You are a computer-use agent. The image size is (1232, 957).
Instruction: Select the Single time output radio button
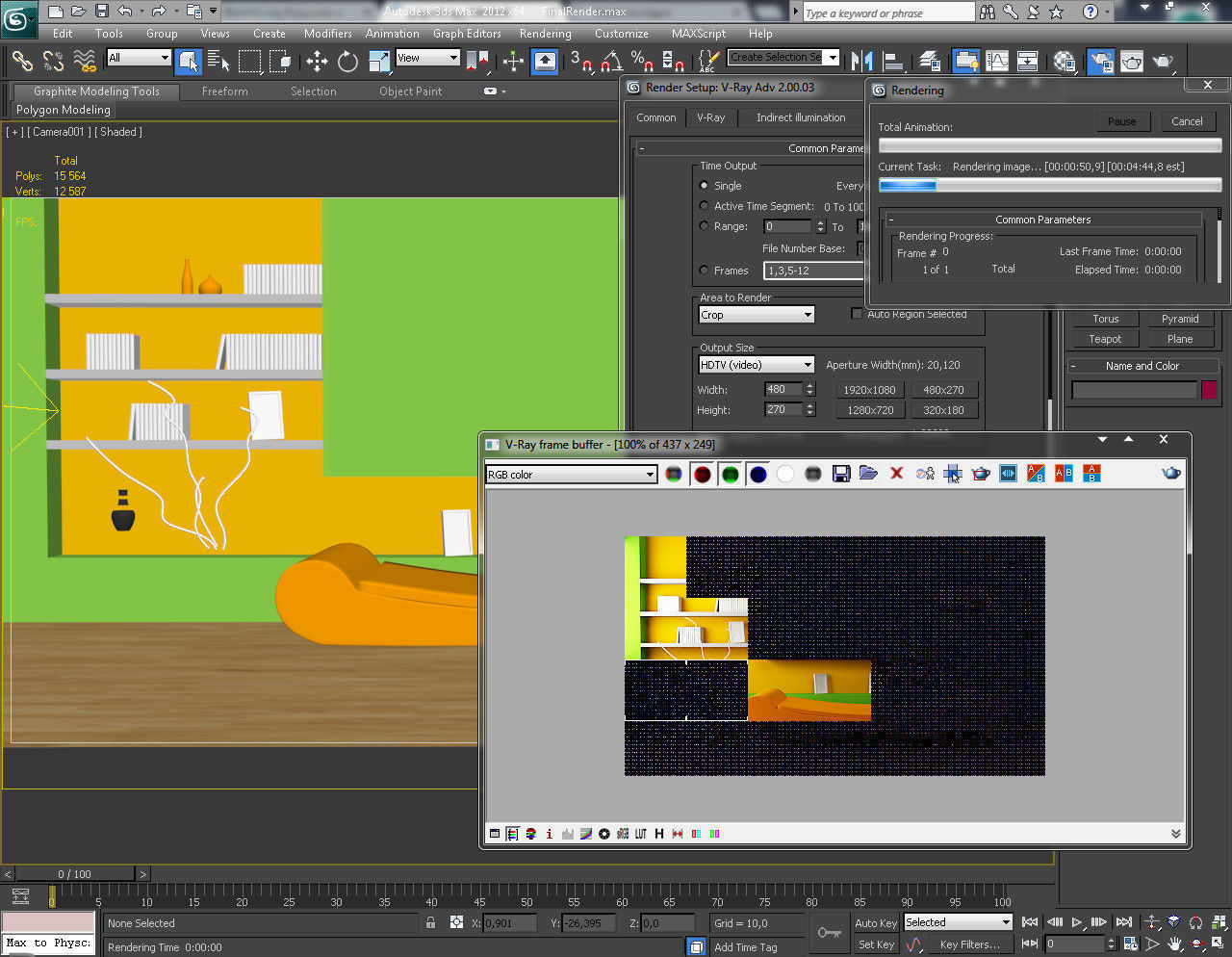click(x=704, y=186)
